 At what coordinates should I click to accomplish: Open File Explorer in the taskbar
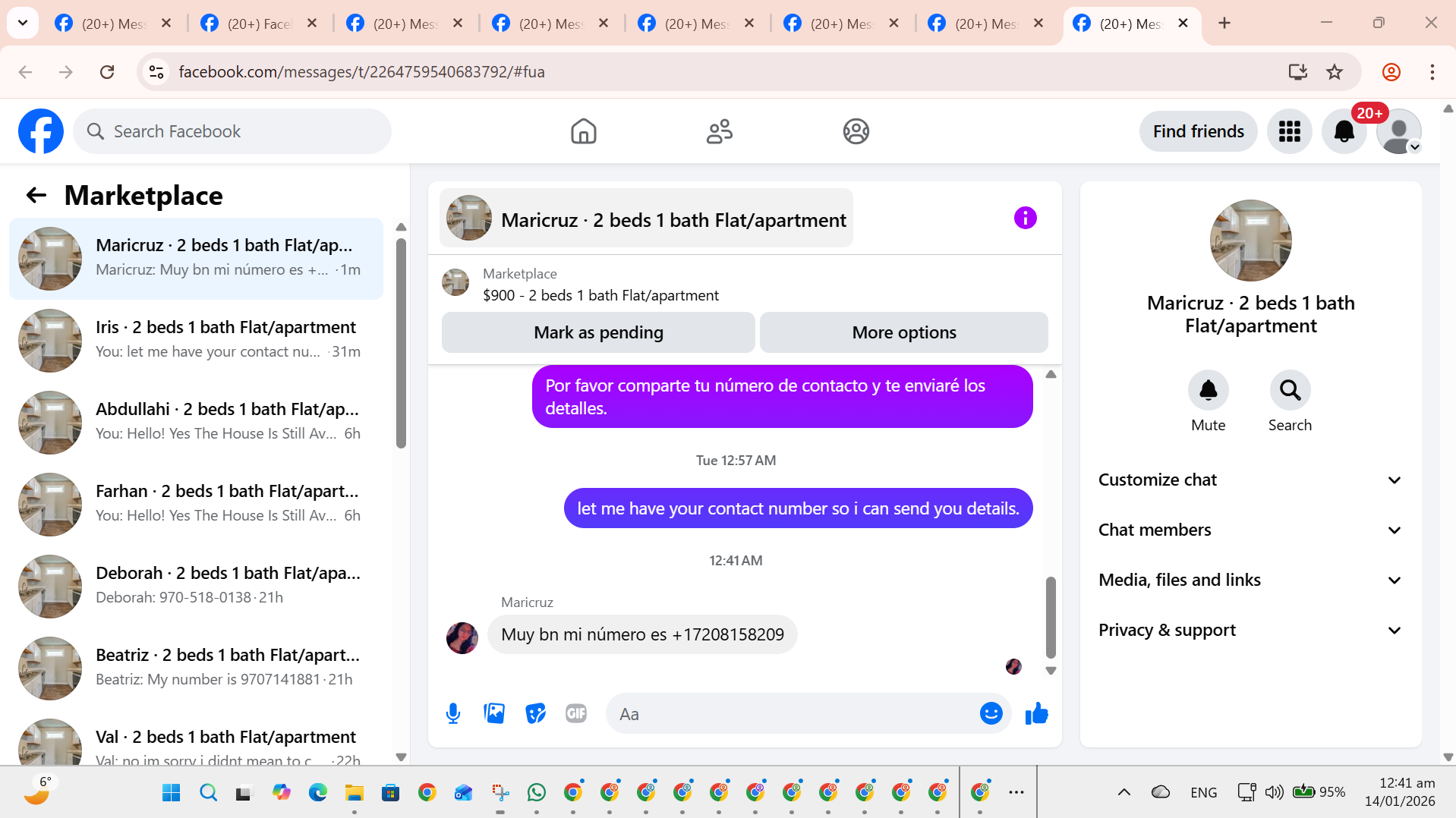(354, 792)
